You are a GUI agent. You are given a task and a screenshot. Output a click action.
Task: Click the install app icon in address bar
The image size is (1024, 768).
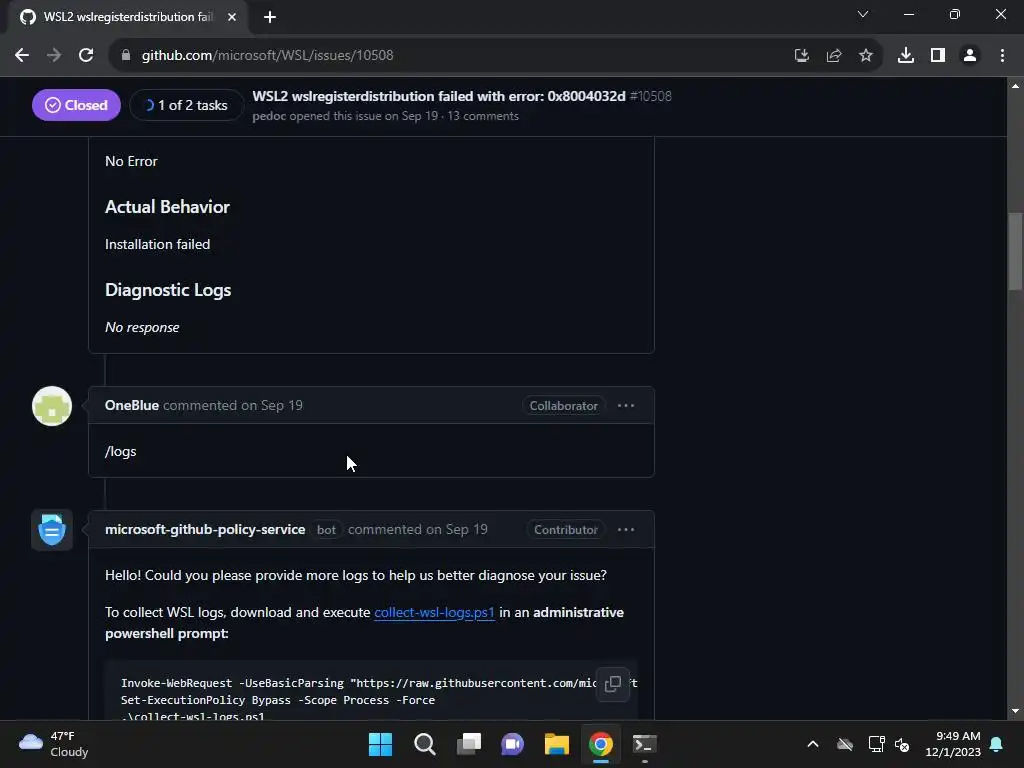tap(802, 56)
